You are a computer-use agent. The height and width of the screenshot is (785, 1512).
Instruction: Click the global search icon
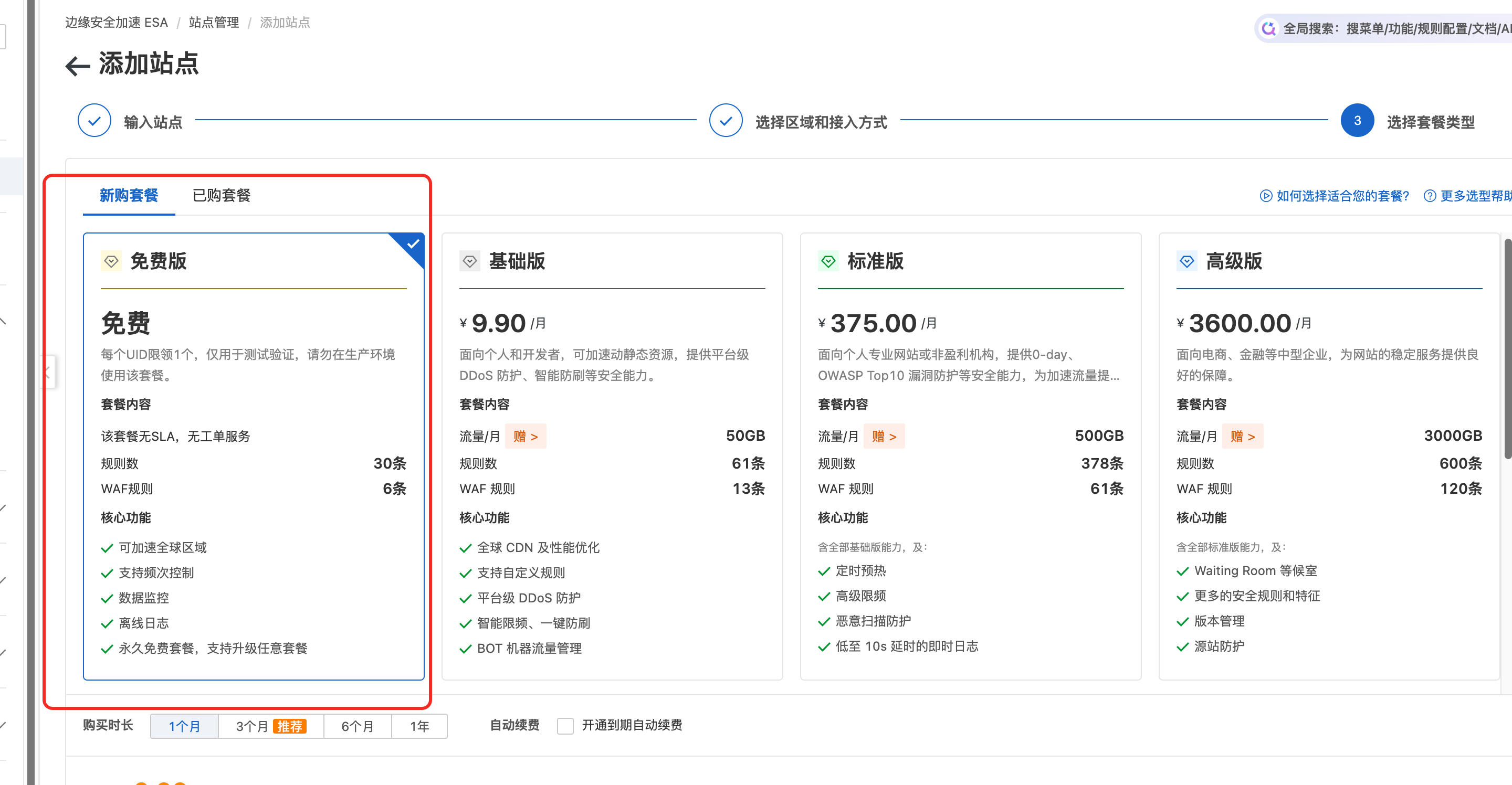pos(1269,28)
